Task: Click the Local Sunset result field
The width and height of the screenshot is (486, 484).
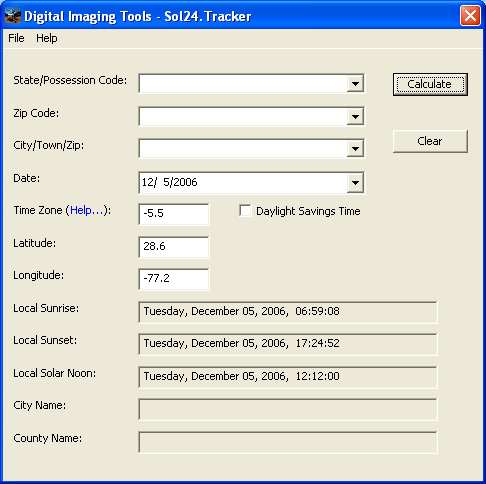Action: (288, 344)
